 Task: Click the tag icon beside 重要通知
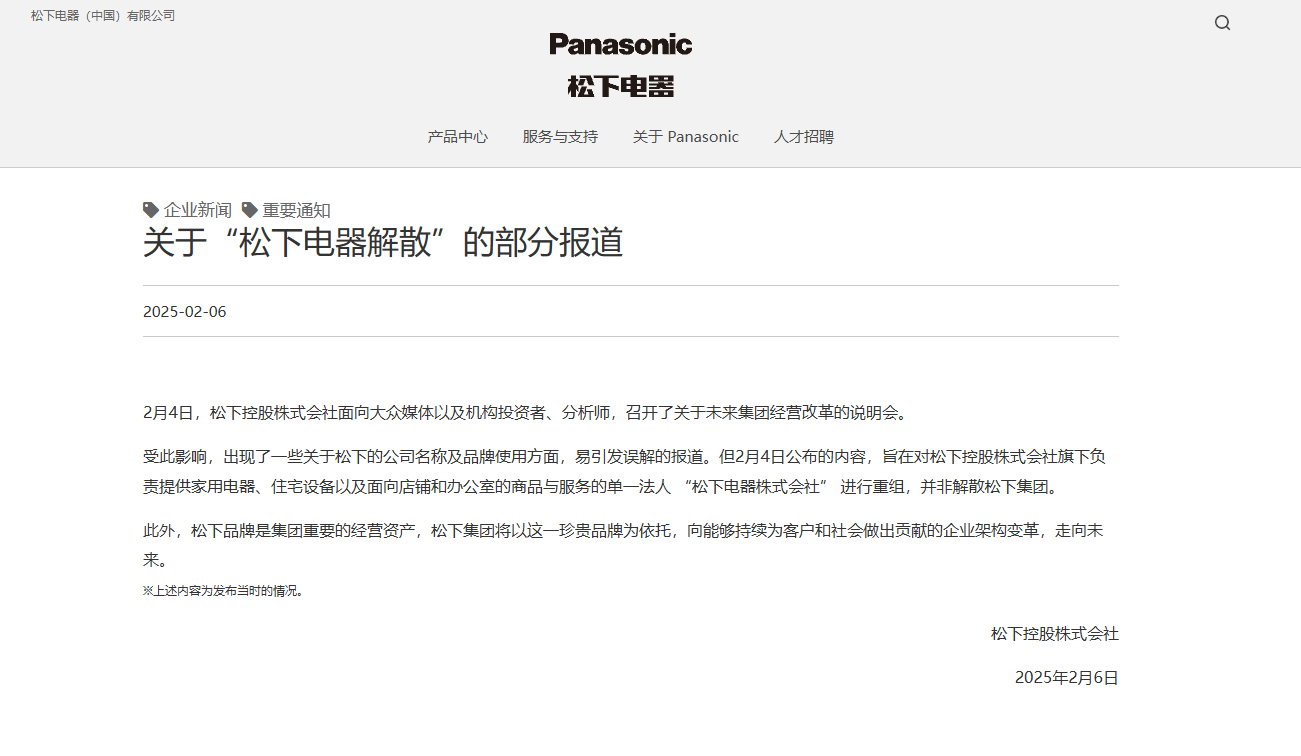(250, 209)
